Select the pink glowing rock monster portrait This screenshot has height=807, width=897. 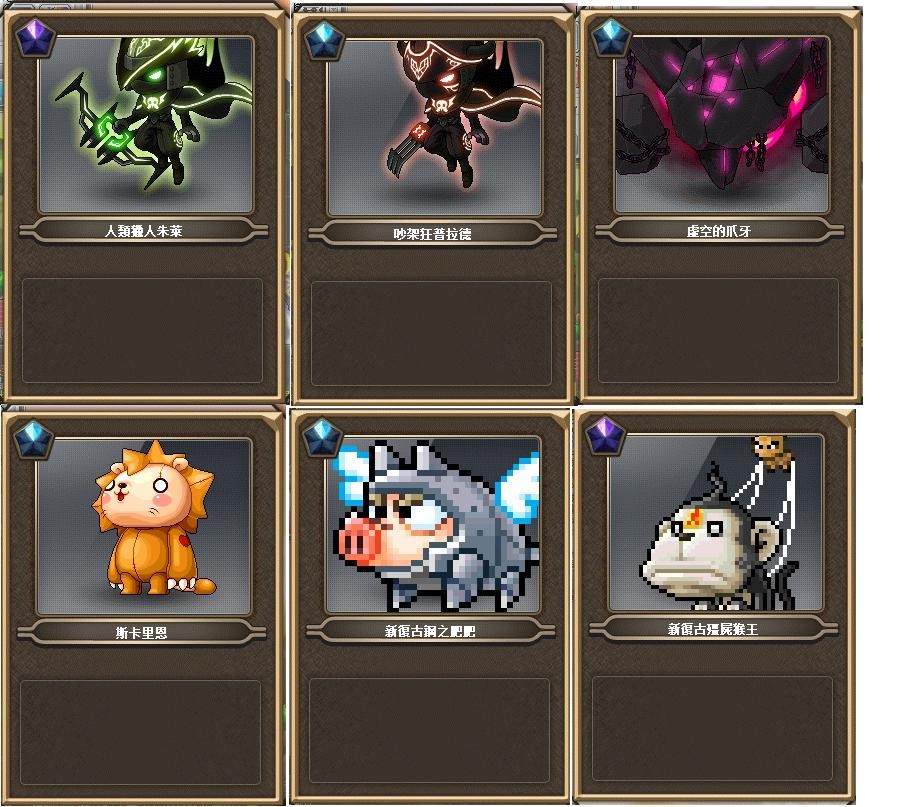click(x=722, y=124)
